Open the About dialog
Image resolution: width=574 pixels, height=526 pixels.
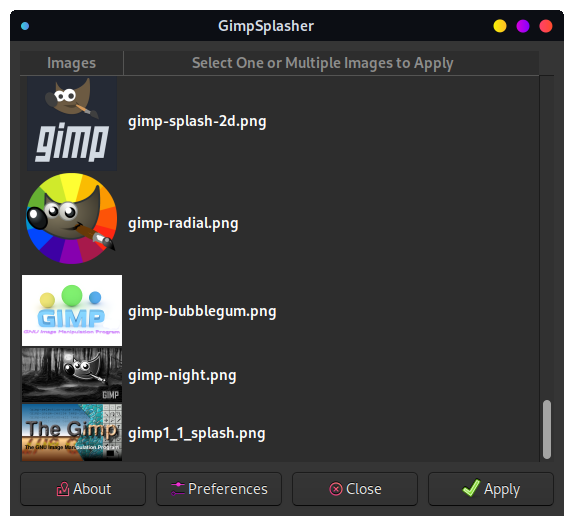click(x=83, y=489)
